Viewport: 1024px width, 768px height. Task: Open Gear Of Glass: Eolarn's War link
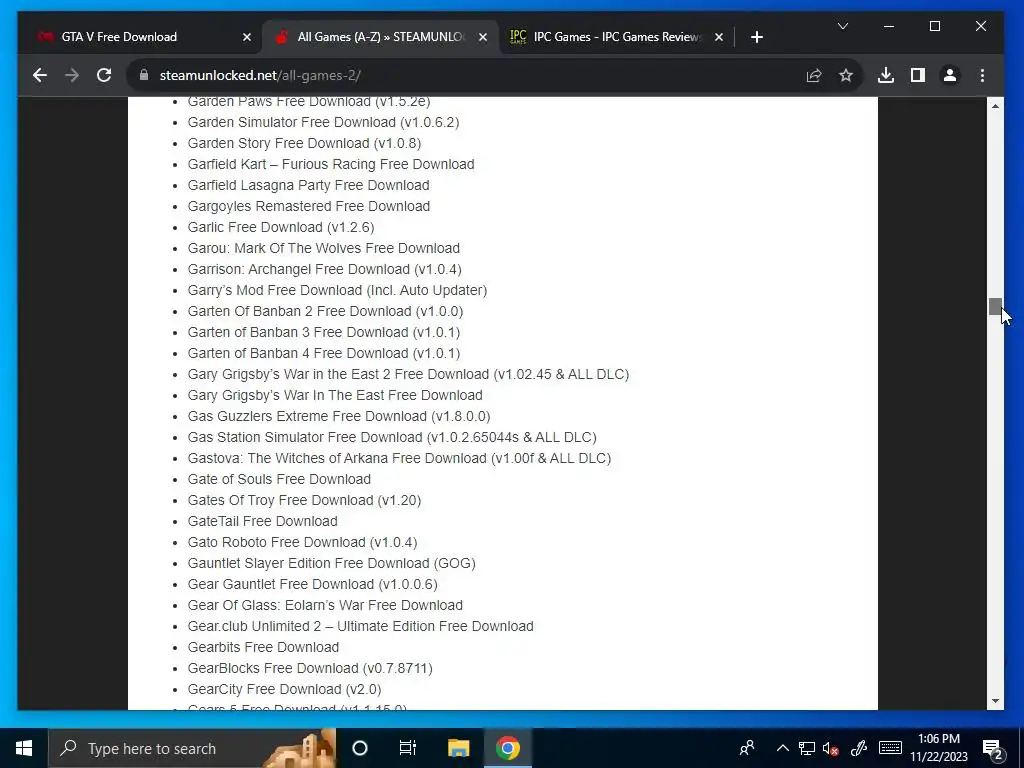point(325,605)
